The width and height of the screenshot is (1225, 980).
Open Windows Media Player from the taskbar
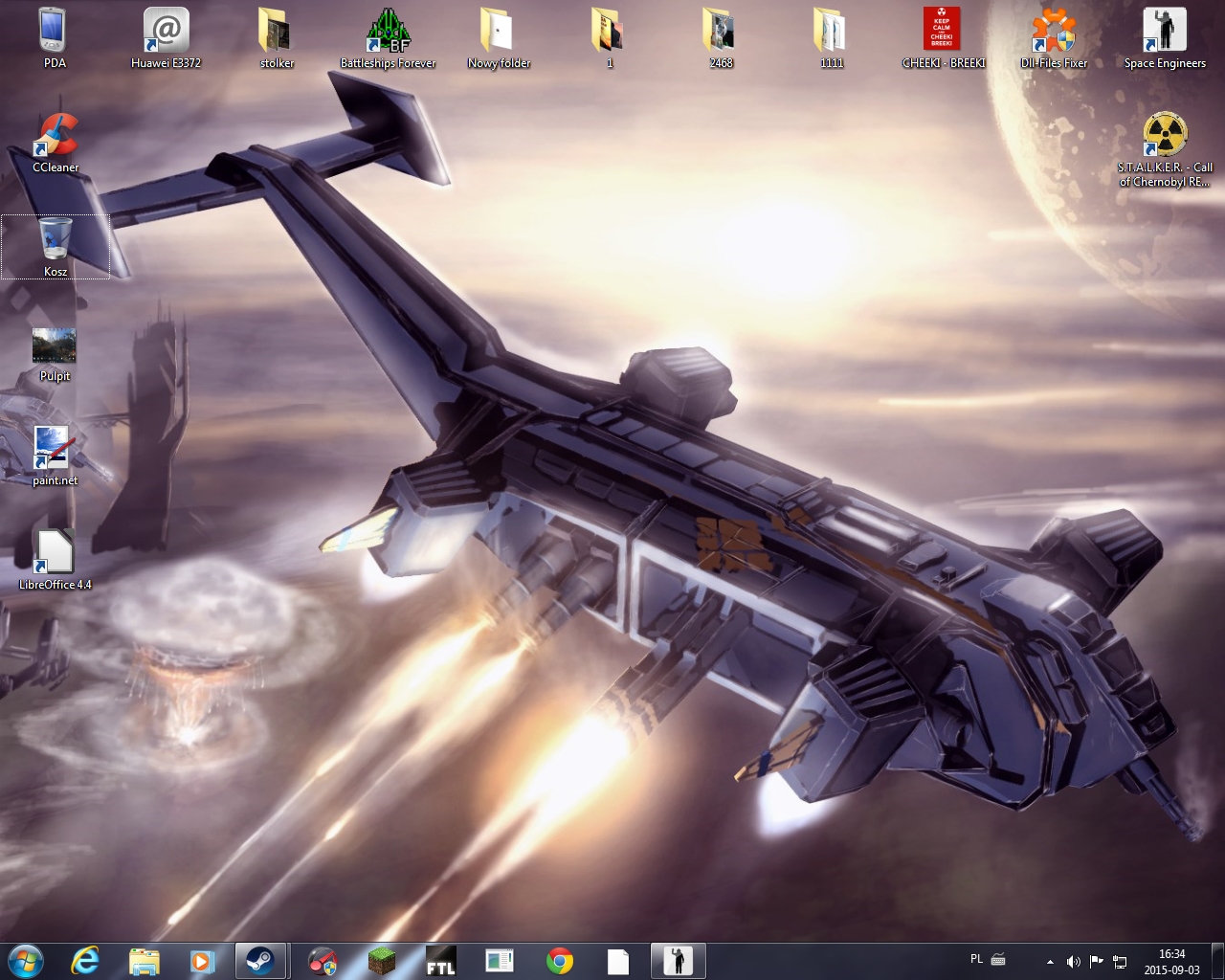[202, 960]
